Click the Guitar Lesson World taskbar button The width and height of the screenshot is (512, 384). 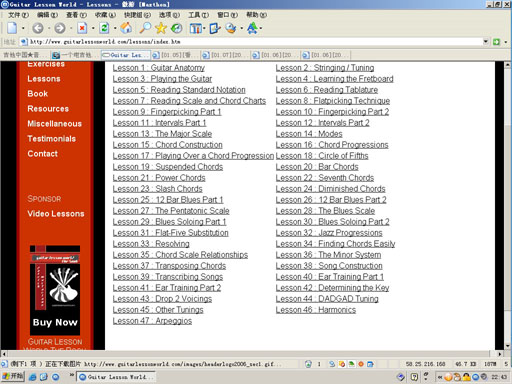[x=116, y=377]
